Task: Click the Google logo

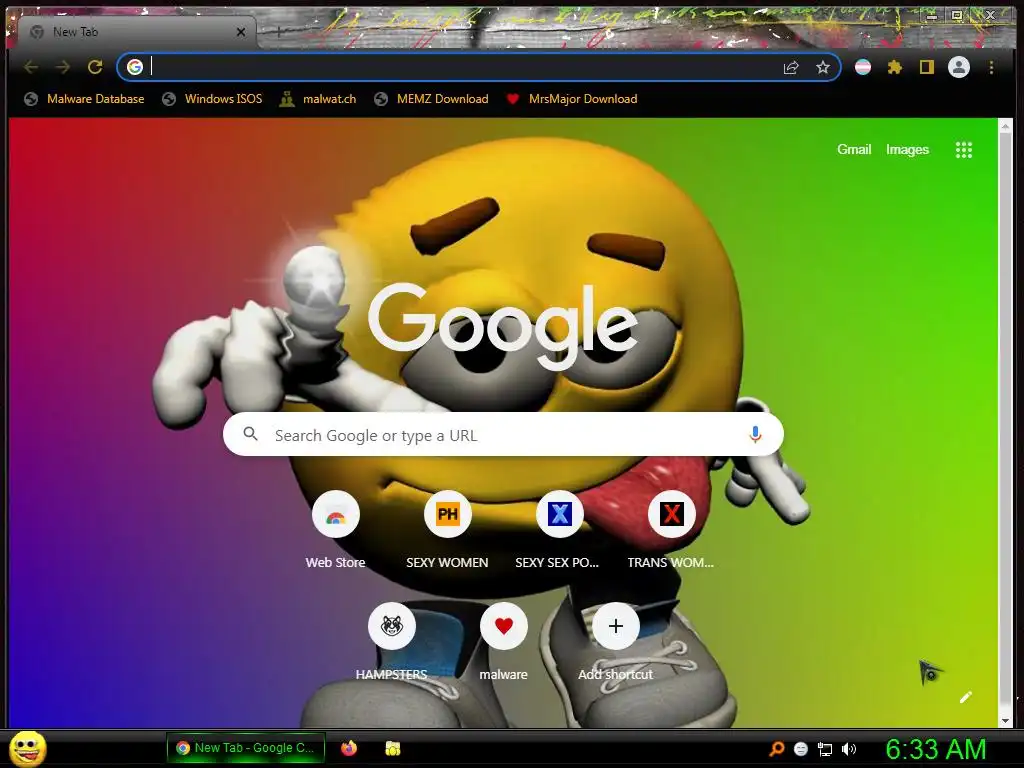Action: pyautogui.click(x=504, y=327)
